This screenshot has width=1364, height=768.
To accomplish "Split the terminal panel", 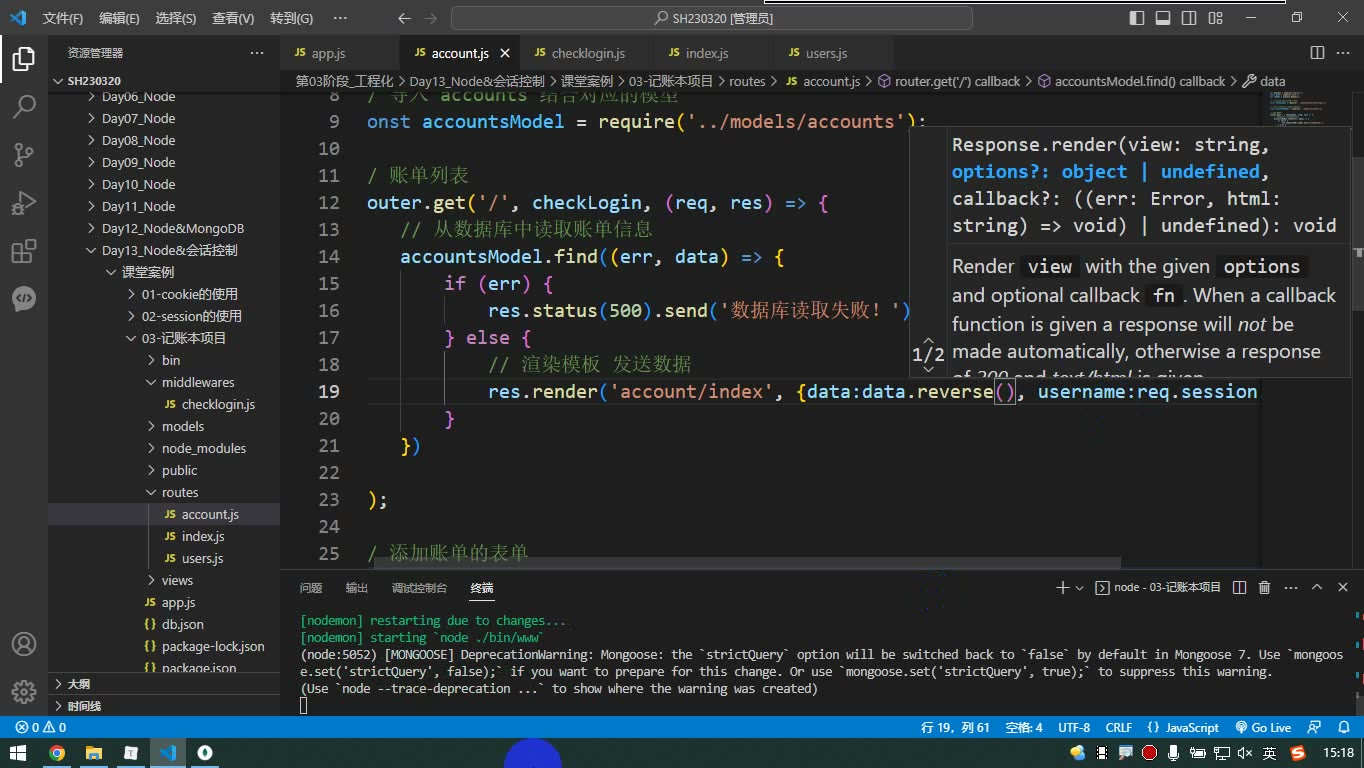I will (x=1239, y=588).
